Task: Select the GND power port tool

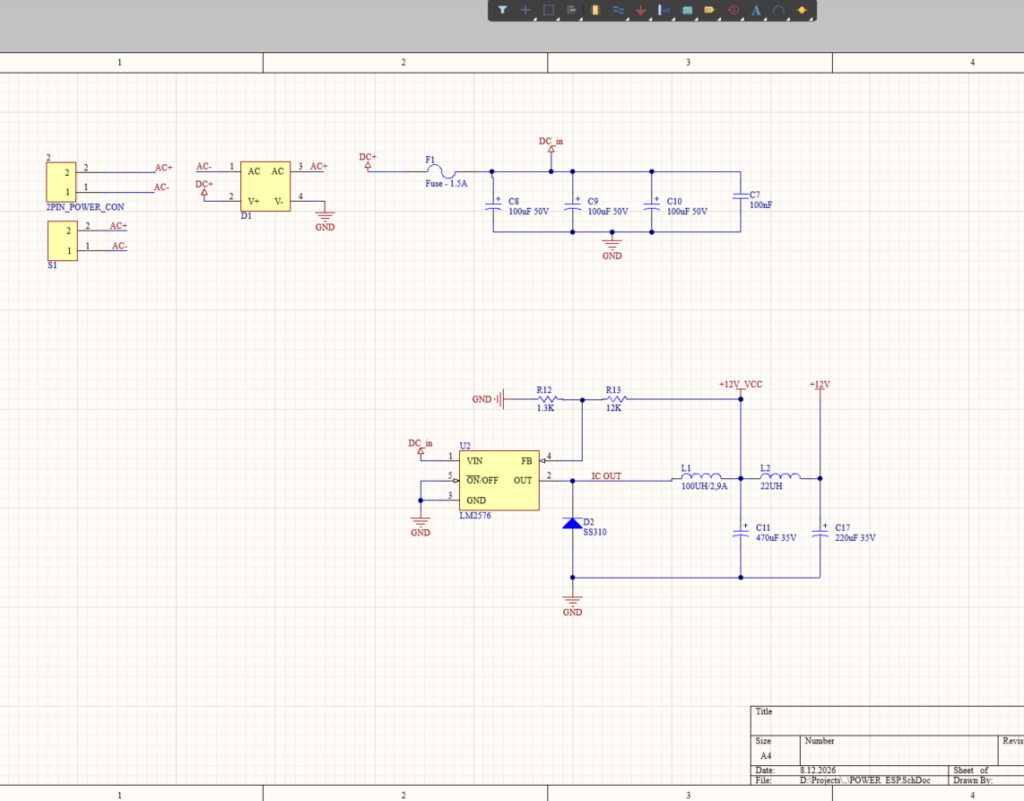Action: click(x=641, y=10)
